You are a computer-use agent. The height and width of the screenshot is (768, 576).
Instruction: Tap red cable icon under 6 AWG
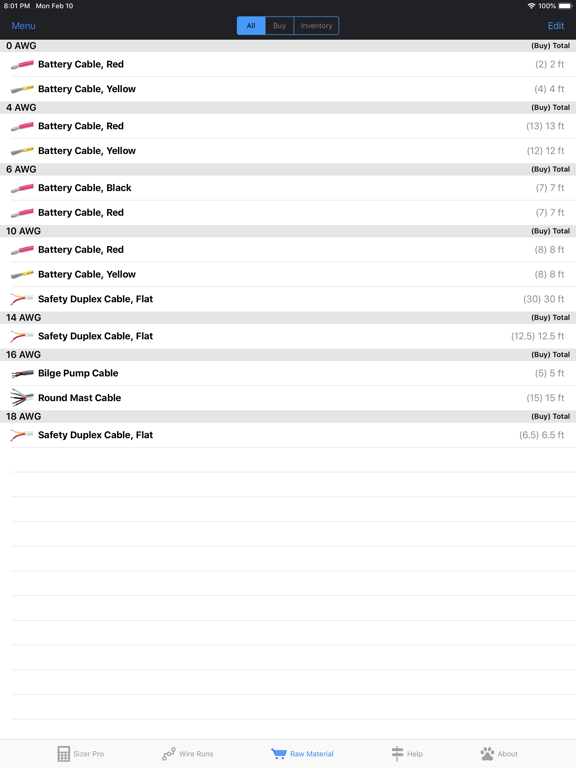pyautogui.click(x=22, y=213)
